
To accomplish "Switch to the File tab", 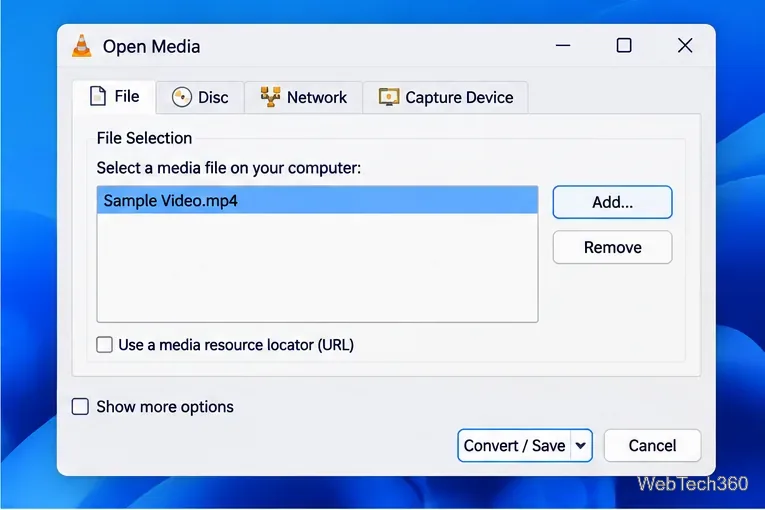I will coord(115,97).
